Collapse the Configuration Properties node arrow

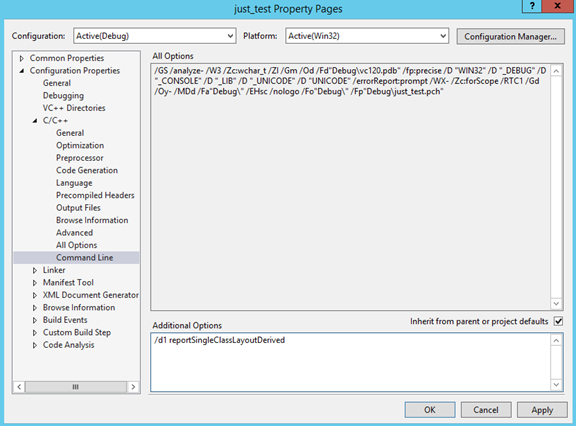(21, 71)
